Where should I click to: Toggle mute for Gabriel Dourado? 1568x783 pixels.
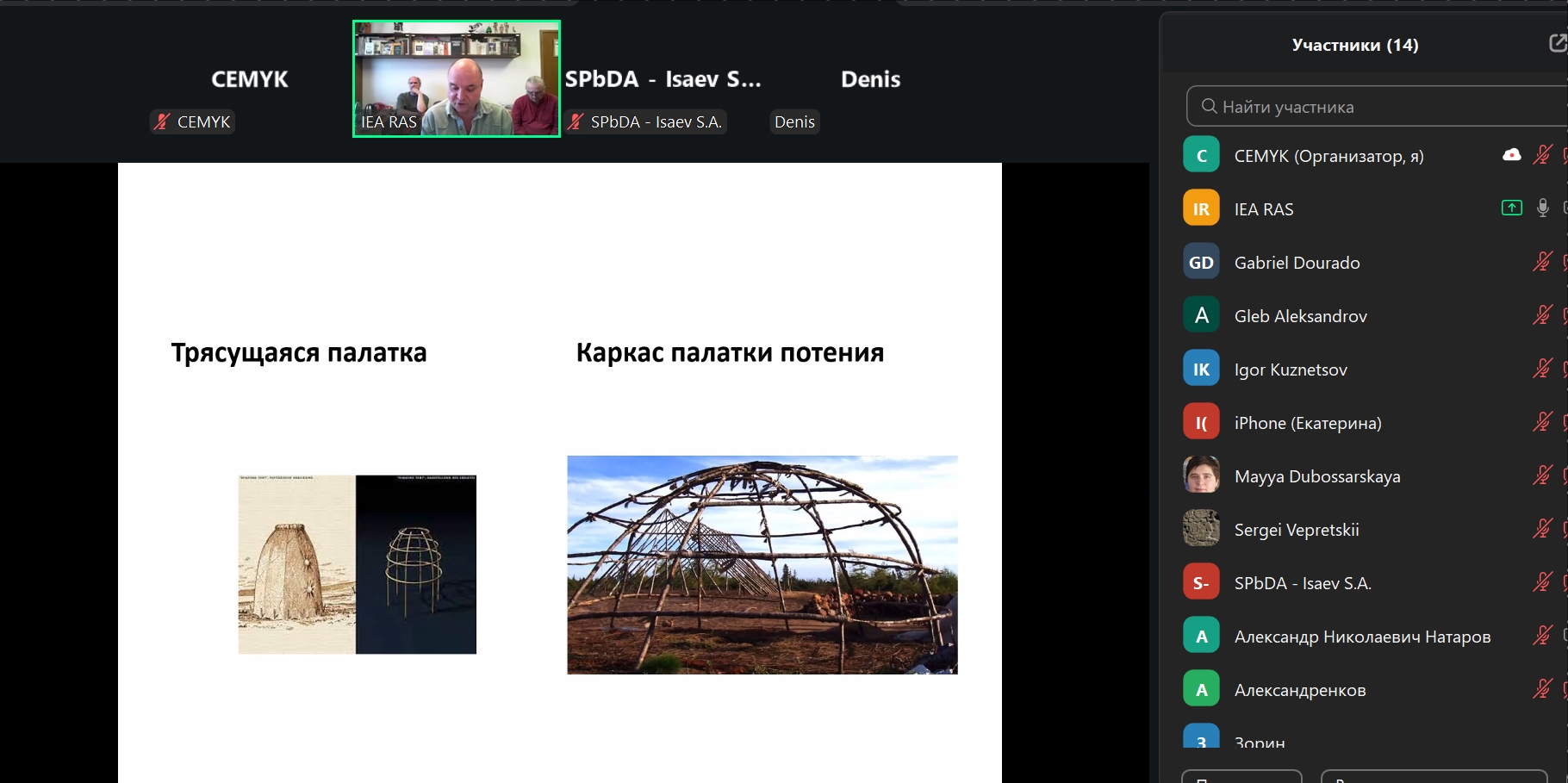(1542, 262)
